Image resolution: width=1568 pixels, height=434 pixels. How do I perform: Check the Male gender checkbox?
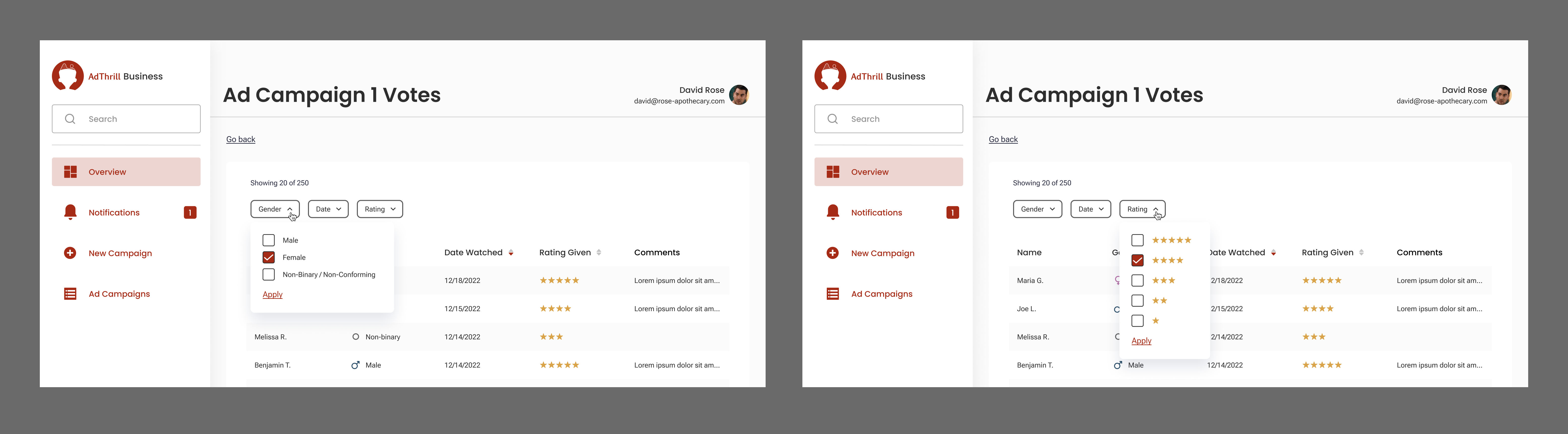pos(268,240)
